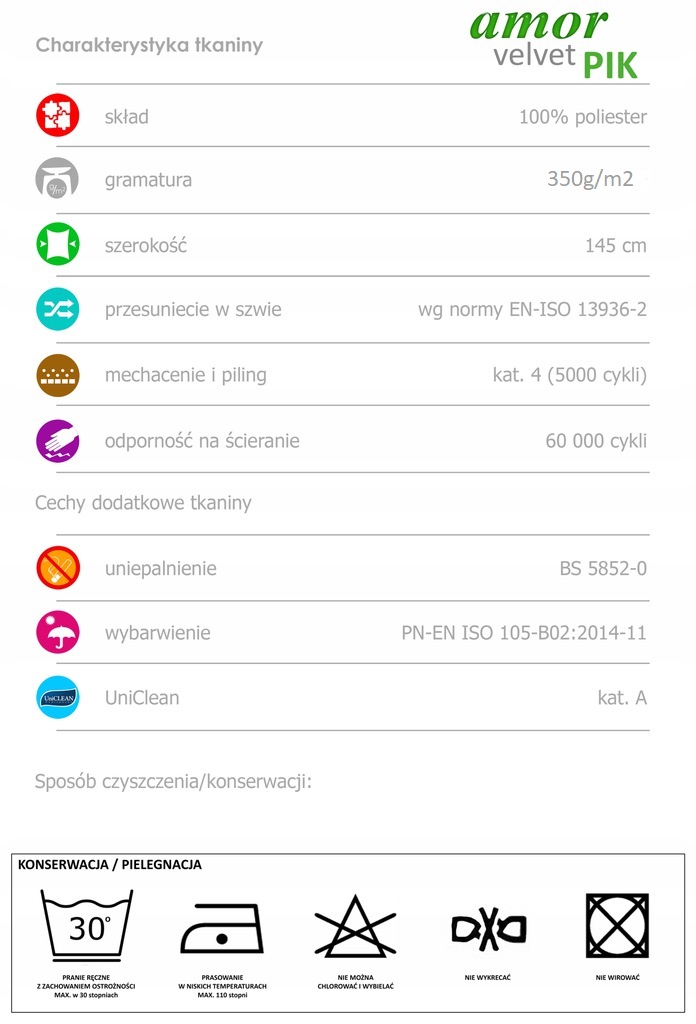Click the 30 degree hand wash symbol
This screenshot has width=696, height=1024.
click(88, 926)
